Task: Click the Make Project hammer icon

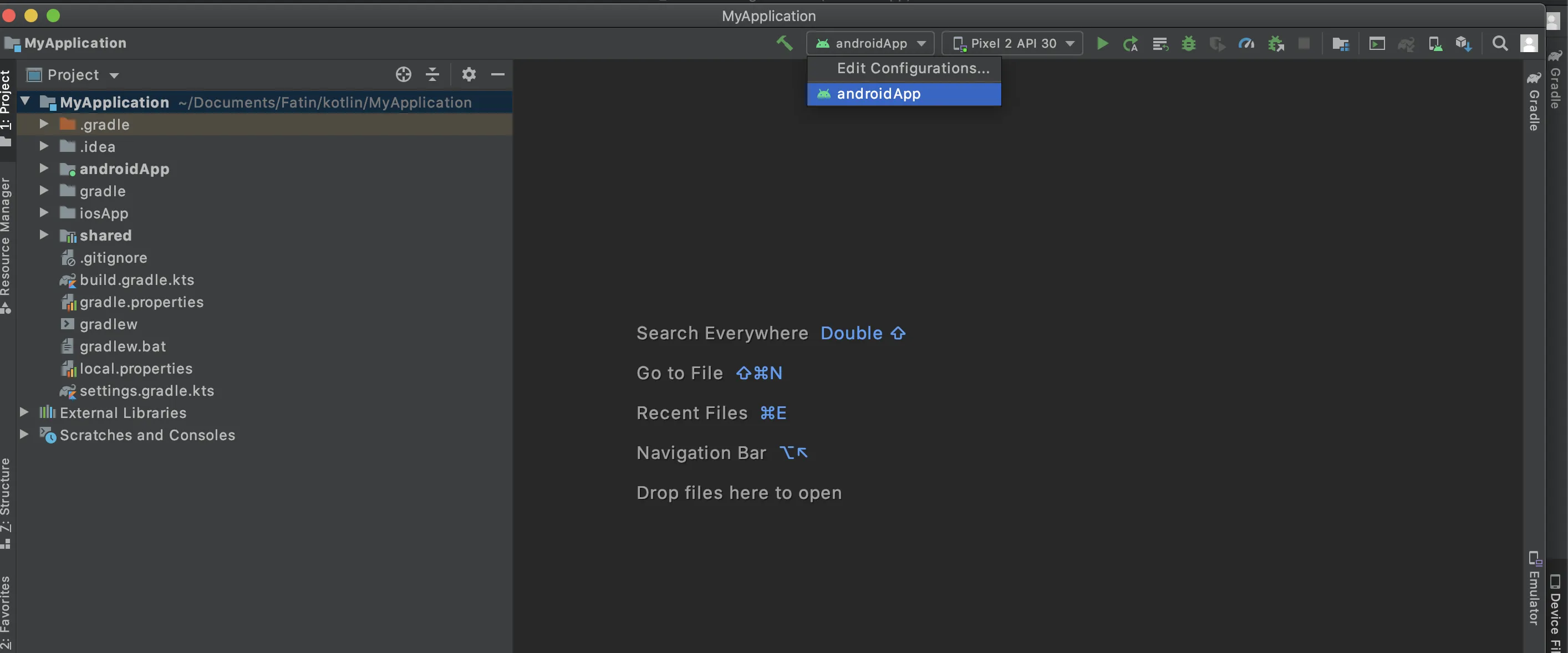Action: (x=784, y=43)
